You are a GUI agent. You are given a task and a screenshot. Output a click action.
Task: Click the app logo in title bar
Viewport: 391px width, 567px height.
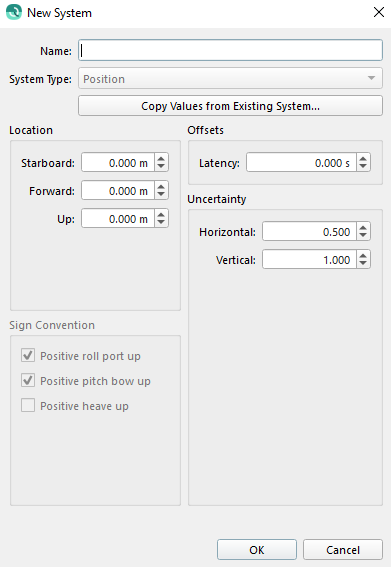point(14,12)
